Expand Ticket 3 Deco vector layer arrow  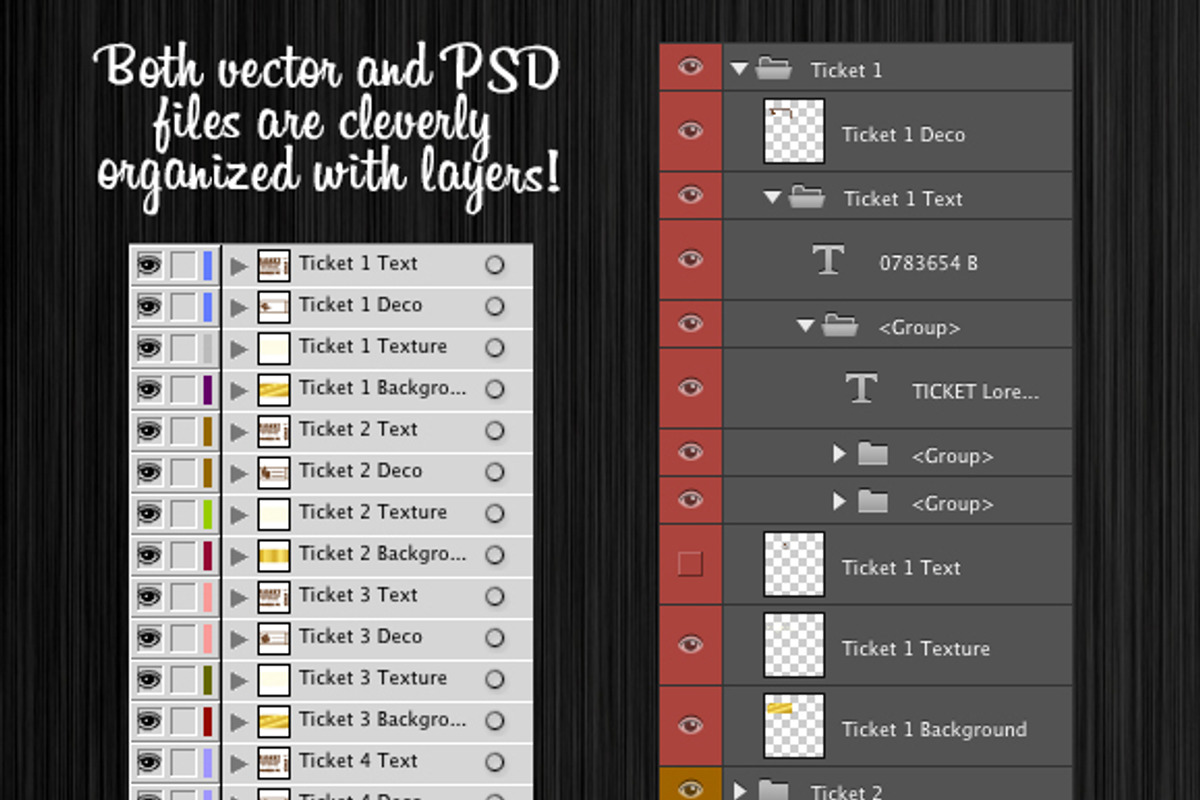(238, 638)
